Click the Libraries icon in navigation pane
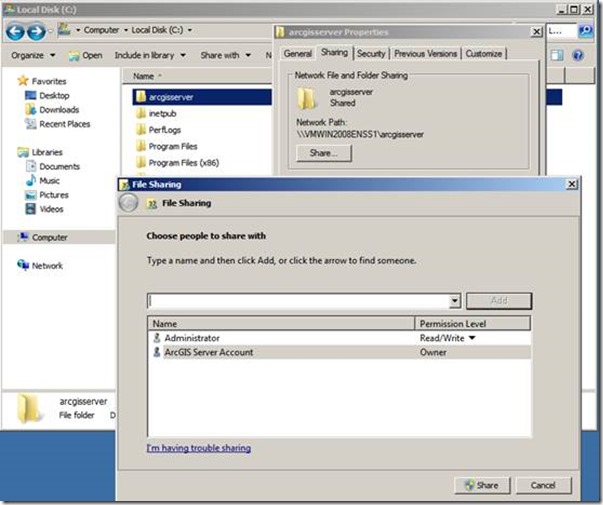603x505 pixels. (x=23, y=152)
